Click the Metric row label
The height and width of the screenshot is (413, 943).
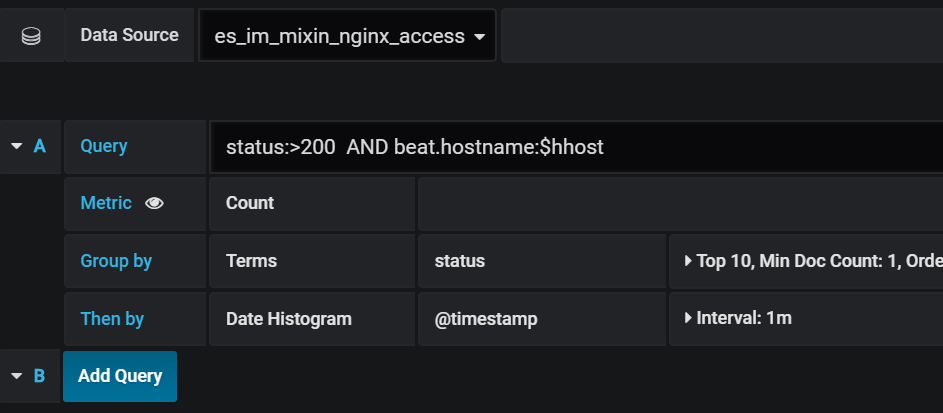point(106,203)
